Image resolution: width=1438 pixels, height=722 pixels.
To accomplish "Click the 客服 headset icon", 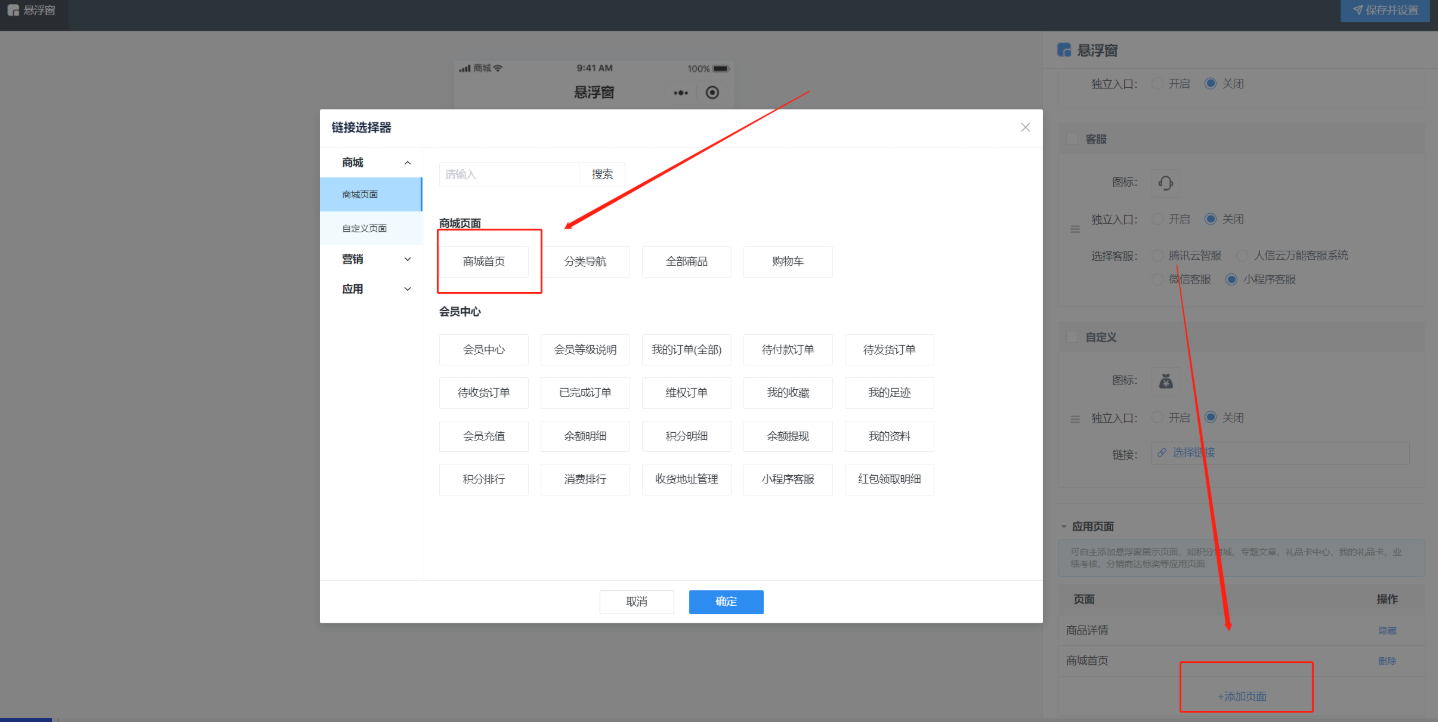I will [x=1165, y=183].
